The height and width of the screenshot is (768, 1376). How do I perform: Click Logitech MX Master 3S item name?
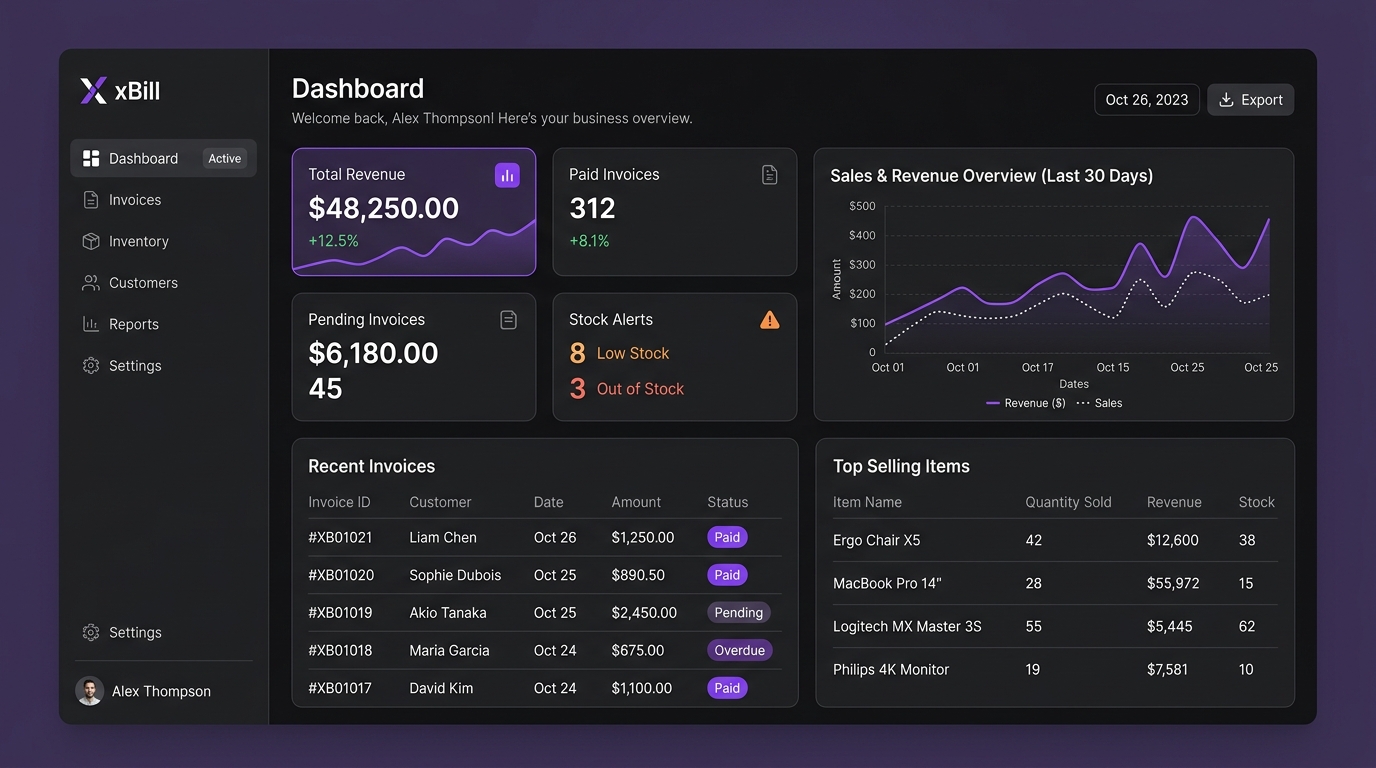point(907,626)
